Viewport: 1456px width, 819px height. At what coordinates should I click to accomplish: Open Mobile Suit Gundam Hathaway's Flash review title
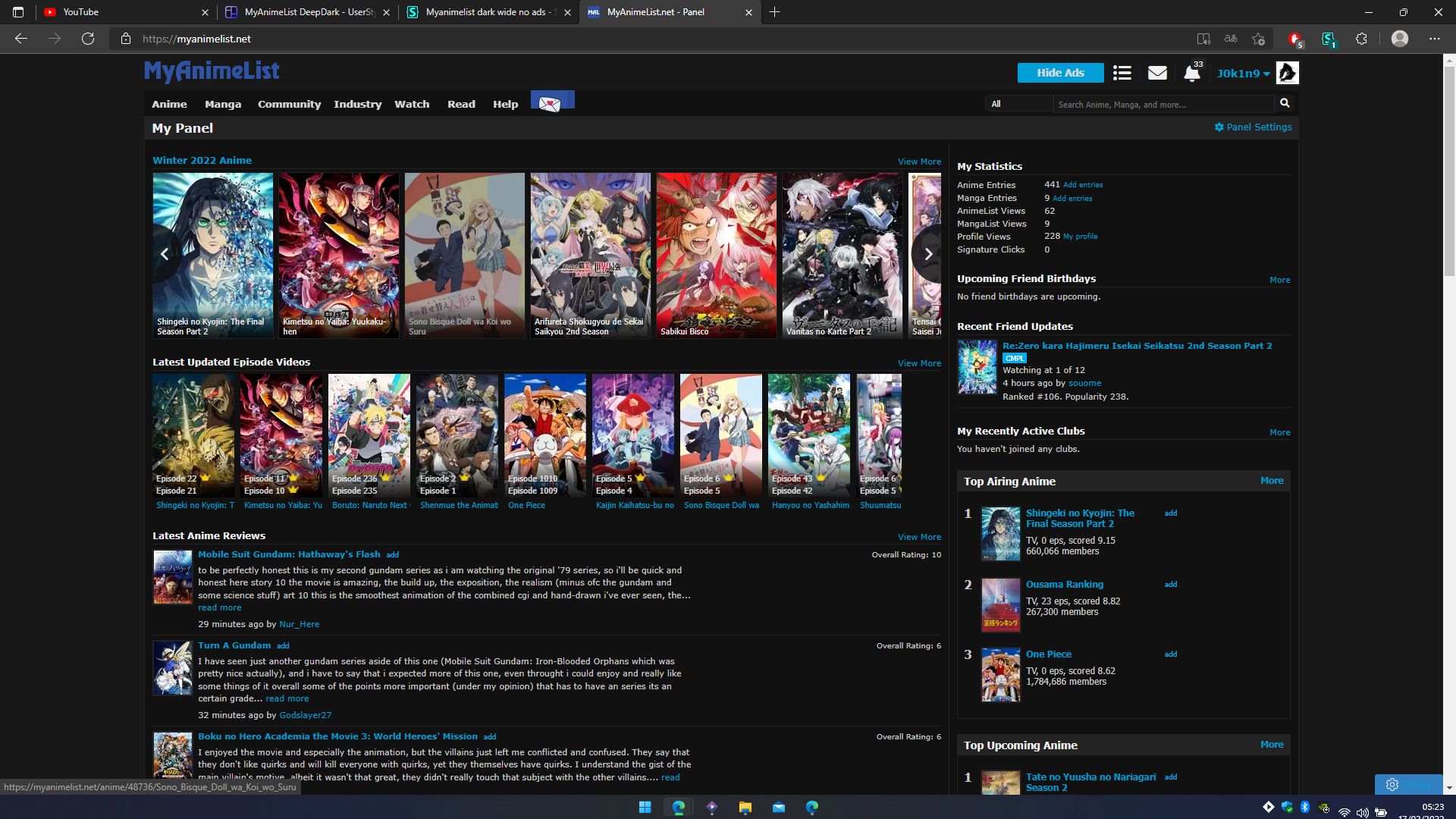289,554
